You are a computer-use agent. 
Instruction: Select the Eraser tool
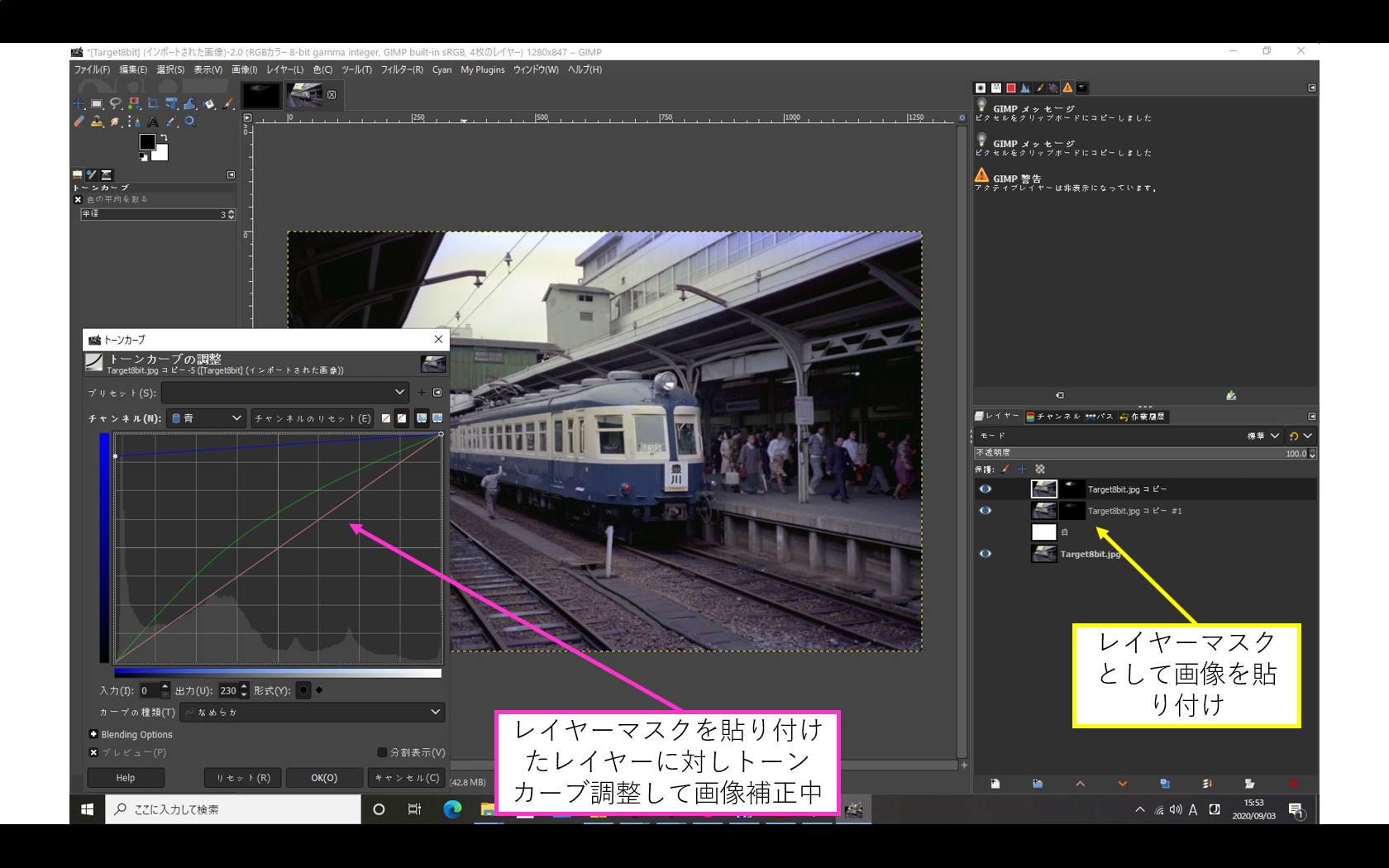[79, 122]
